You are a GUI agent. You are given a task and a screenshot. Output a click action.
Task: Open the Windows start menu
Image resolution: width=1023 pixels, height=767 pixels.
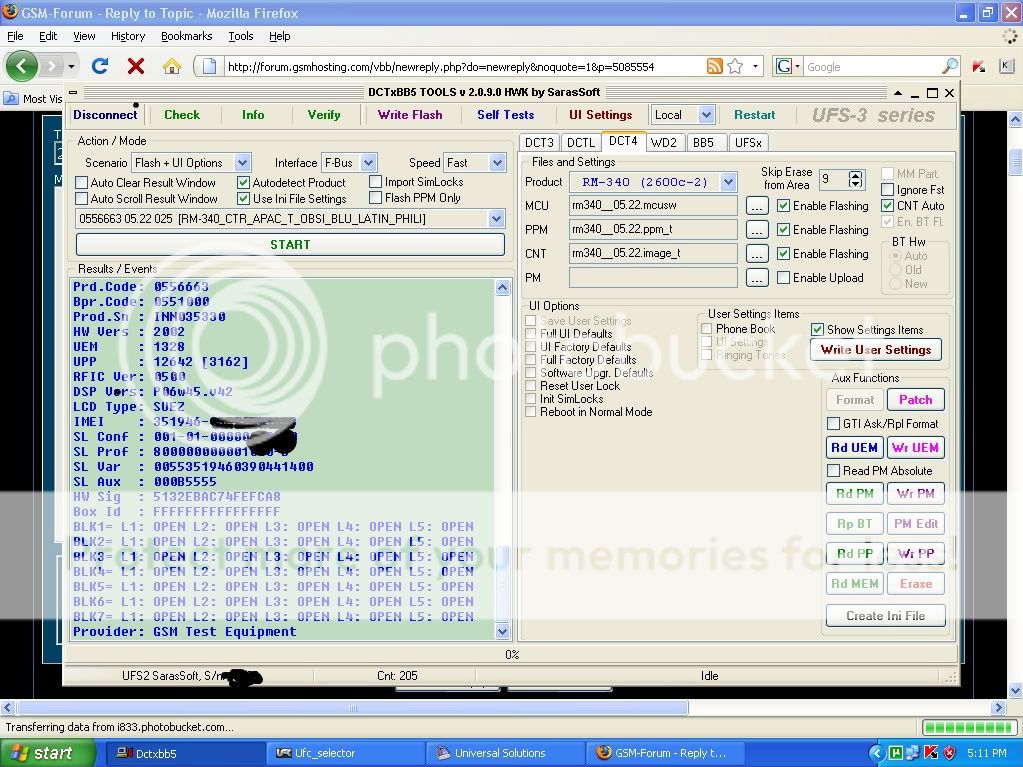tap(48, 753)
